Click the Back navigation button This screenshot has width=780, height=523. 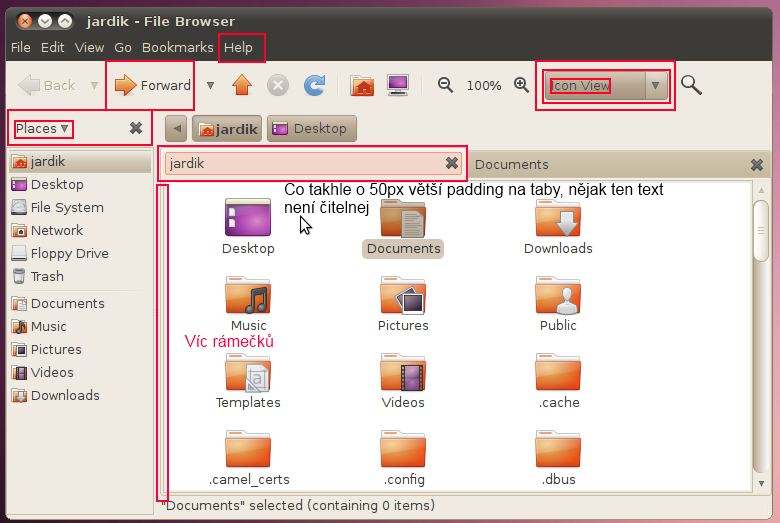click(x=47, y=86)
